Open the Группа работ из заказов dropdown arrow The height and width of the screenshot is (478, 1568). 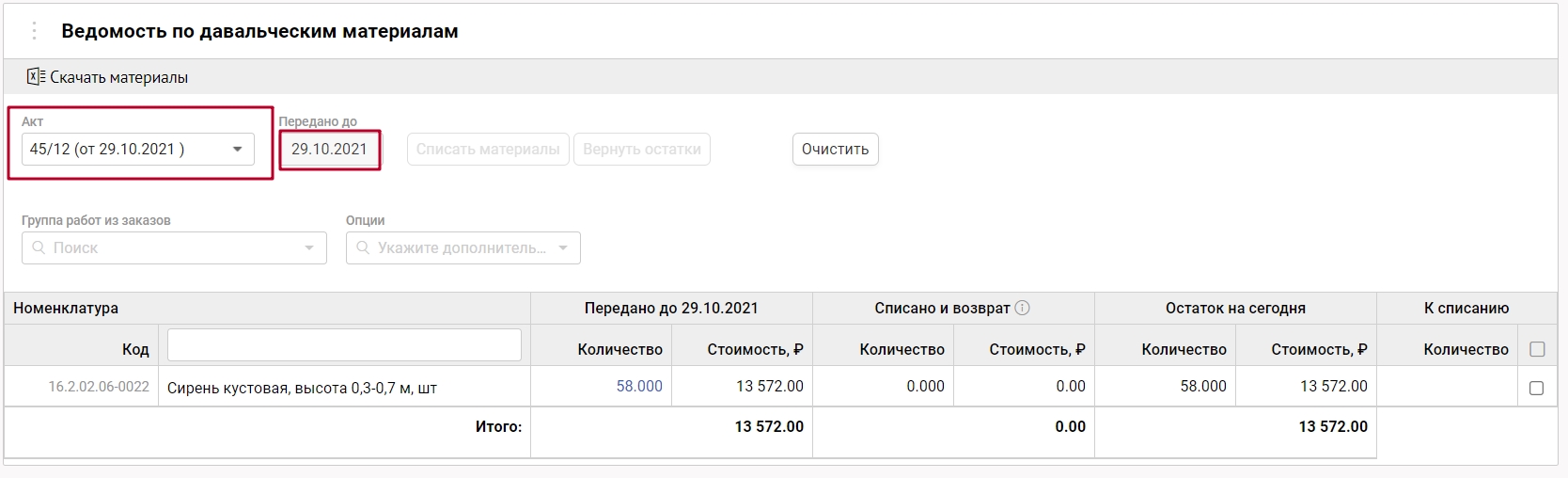click(308, 248)
